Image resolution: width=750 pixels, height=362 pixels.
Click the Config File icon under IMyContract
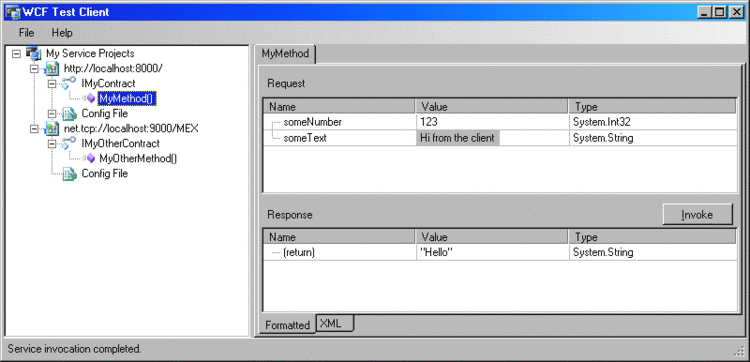(x=69, y=114)
